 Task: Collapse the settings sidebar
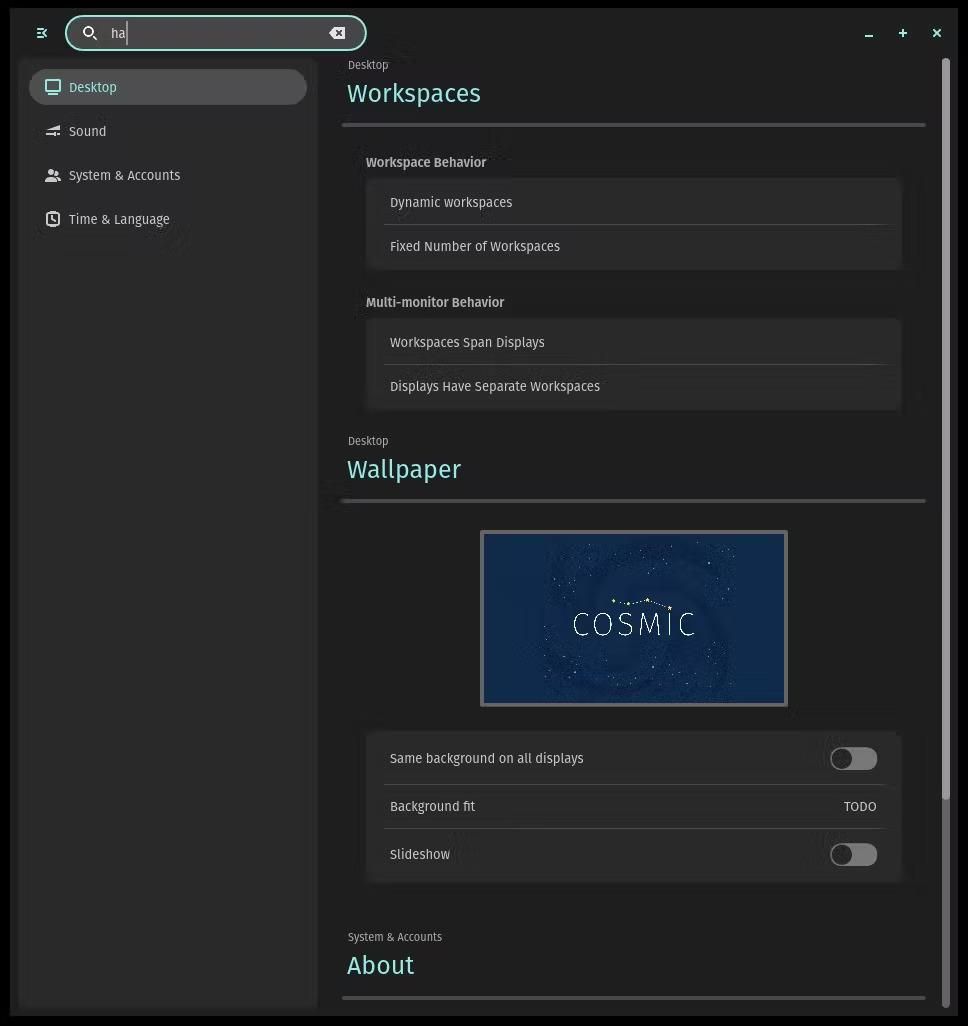pyautogui.click(x=41, y=33)
